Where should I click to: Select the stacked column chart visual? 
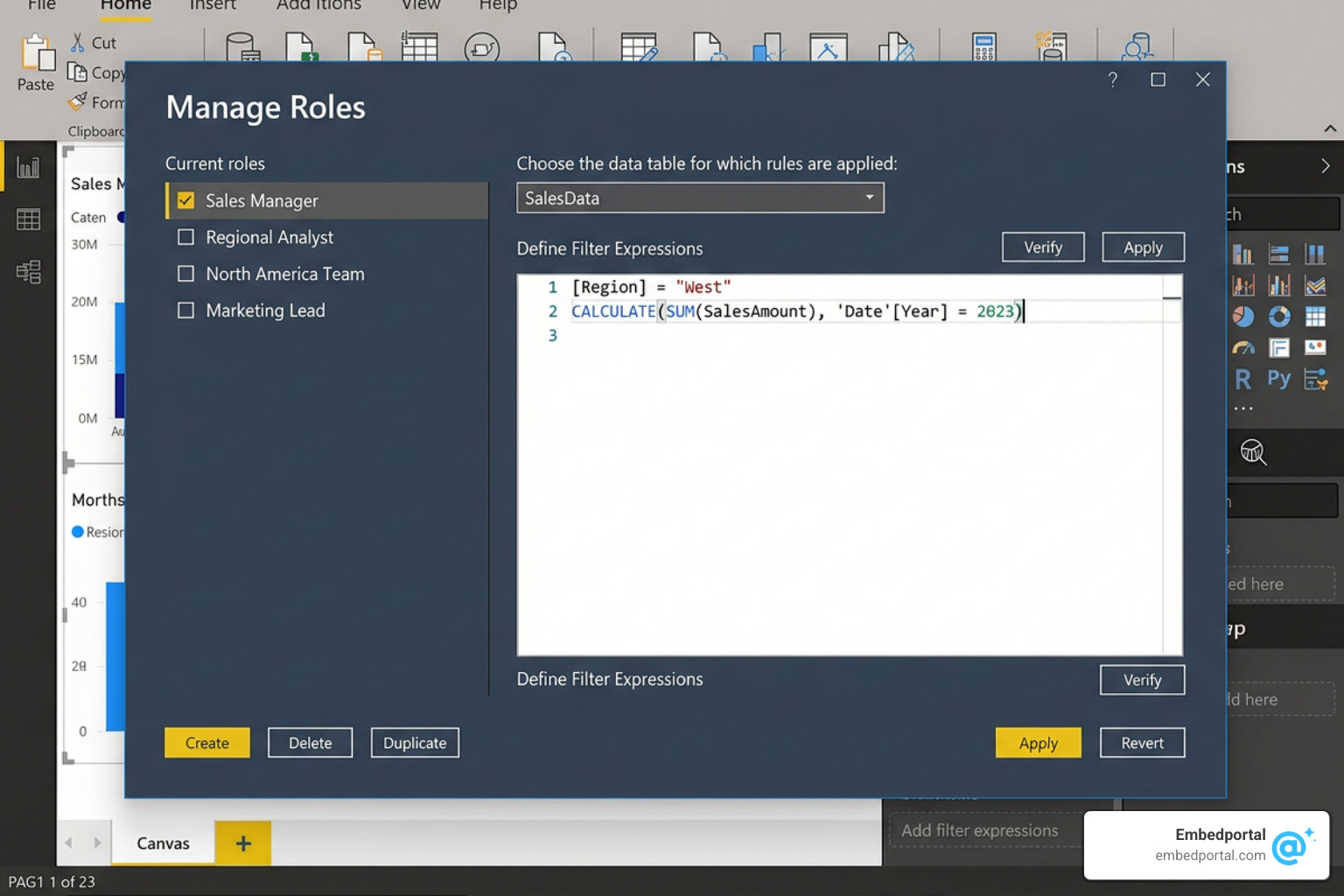coord(1243,255)
